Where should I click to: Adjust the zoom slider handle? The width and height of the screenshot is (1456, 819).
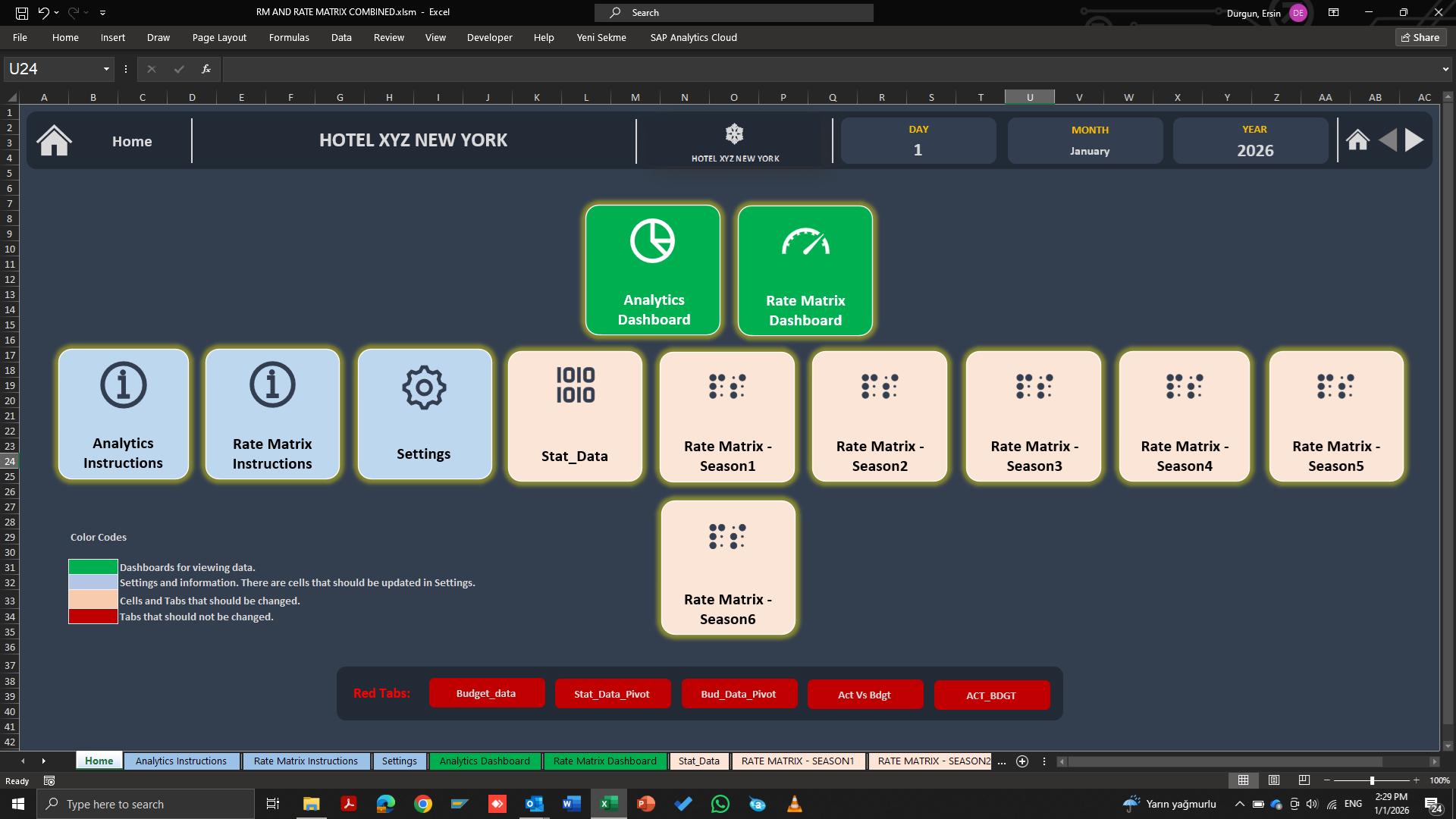[x=1372, y=780]
